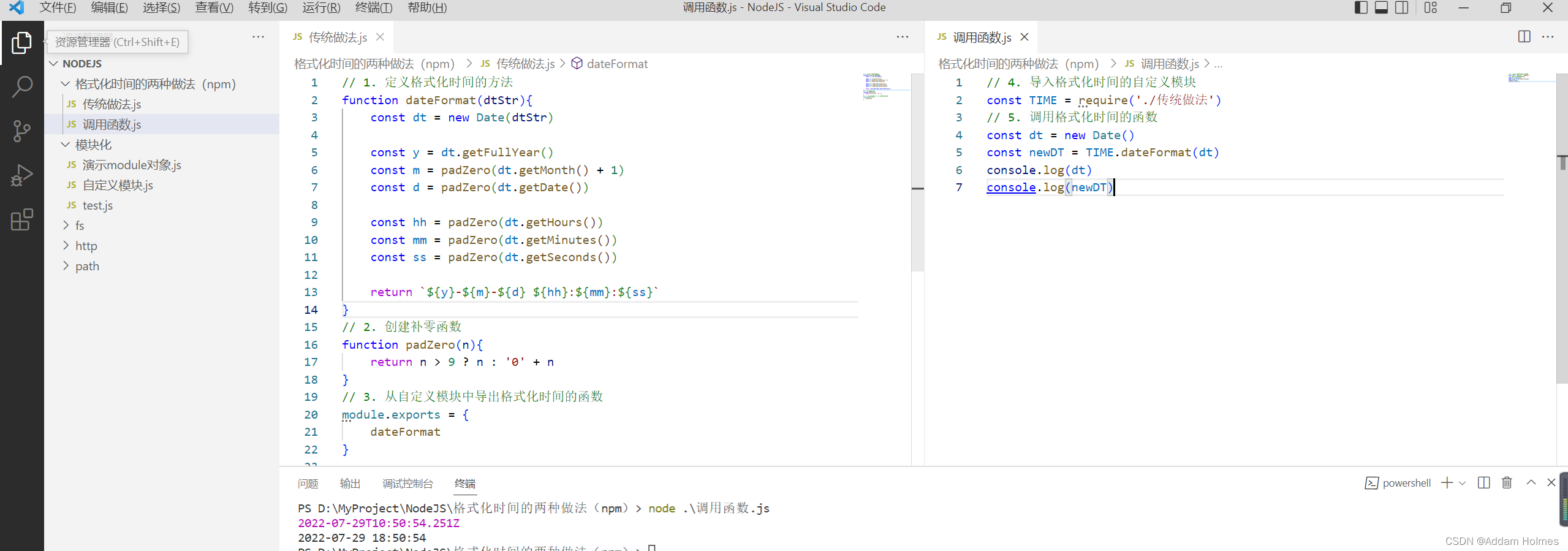
Task: Open the Search view in activity bar
Action: 21,86
